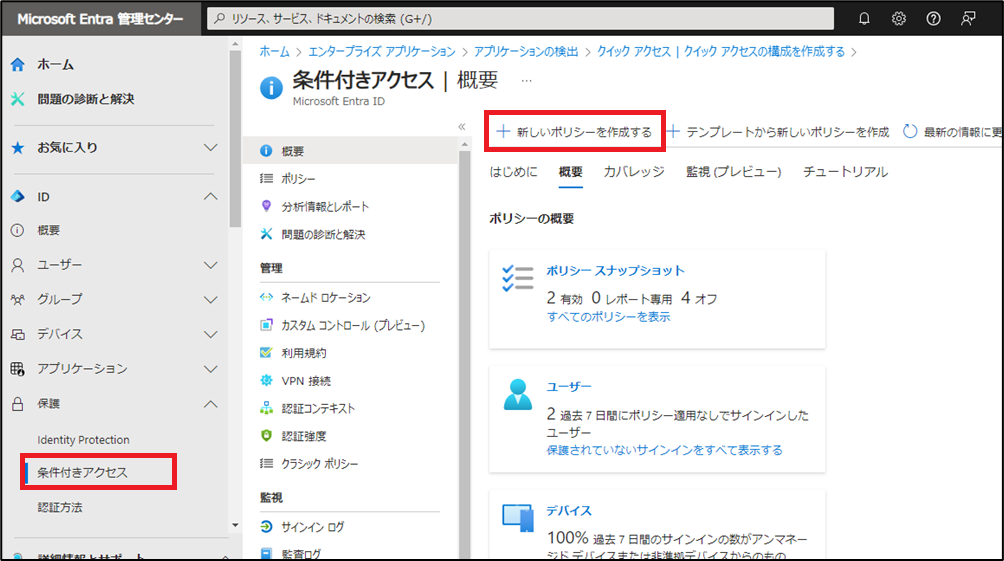Click the ID diamond icon
This screenshot has width=1004, height=561.
pos(18,197)
